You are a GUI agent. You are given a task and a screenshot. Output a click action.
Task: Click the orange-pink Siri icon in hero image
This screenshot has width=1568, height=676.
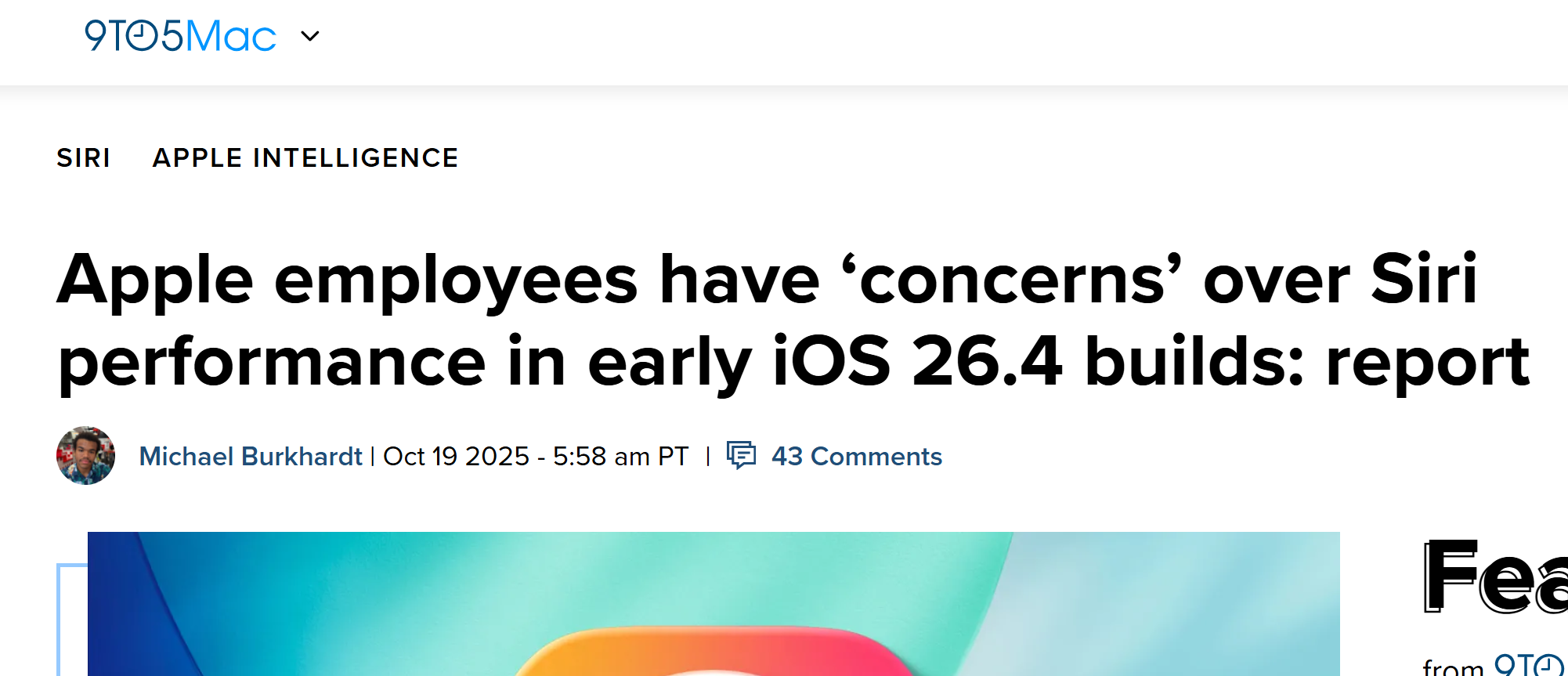[x=713, y=654]
